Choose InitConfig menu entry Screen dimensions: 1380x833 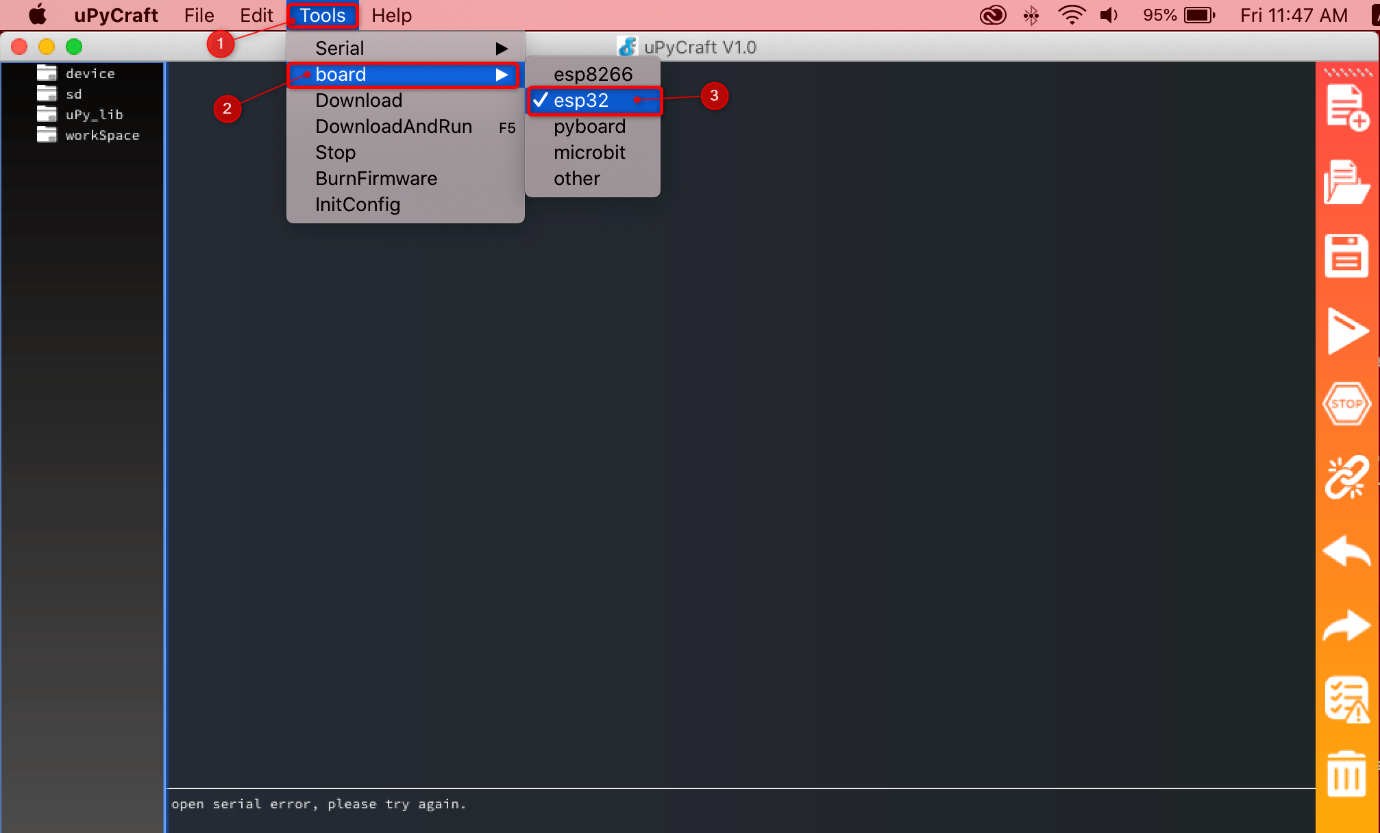[x=405, y=205]
